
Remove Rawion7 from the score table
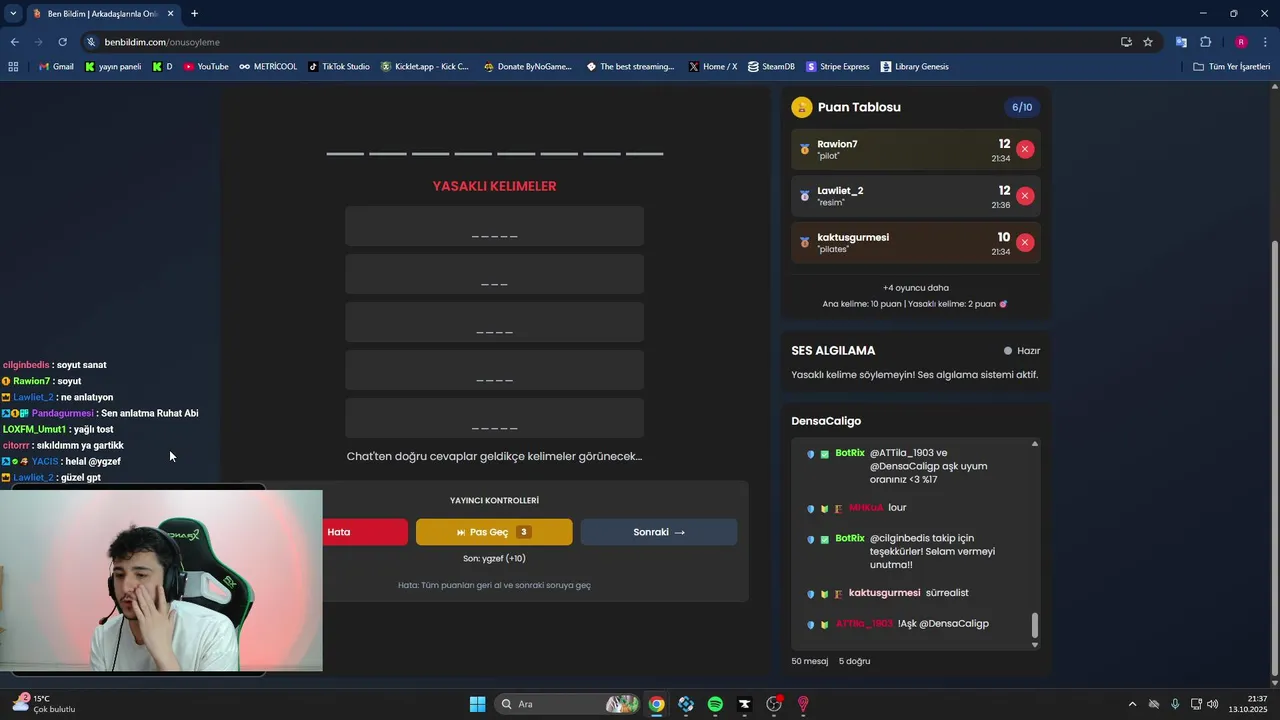click(x=1025, y=149)
